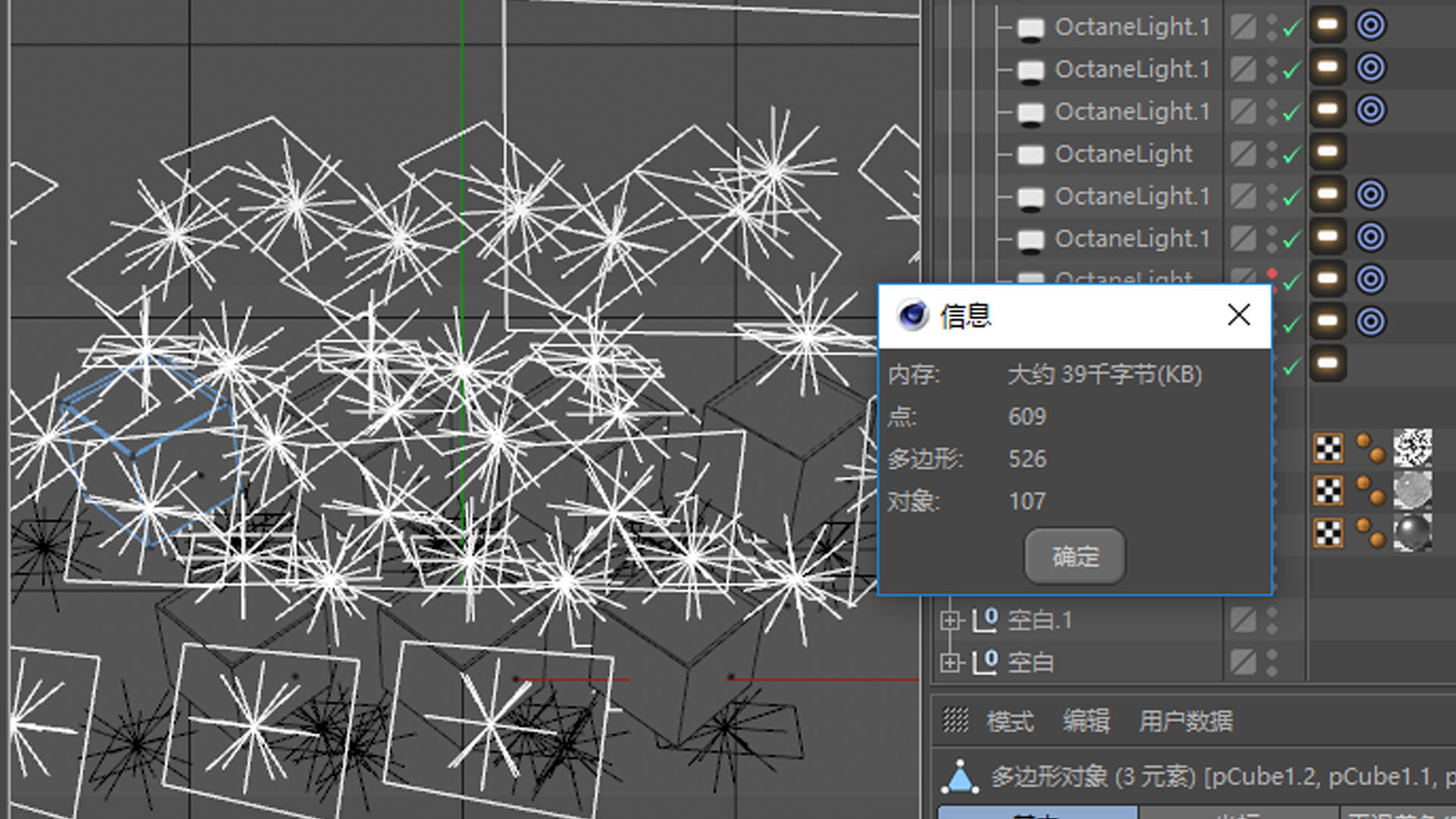1456x819 pixels.
Task: Open the 编辑 menu in attributes panel
Action: pyautogui.click(x=1085, y=720)
